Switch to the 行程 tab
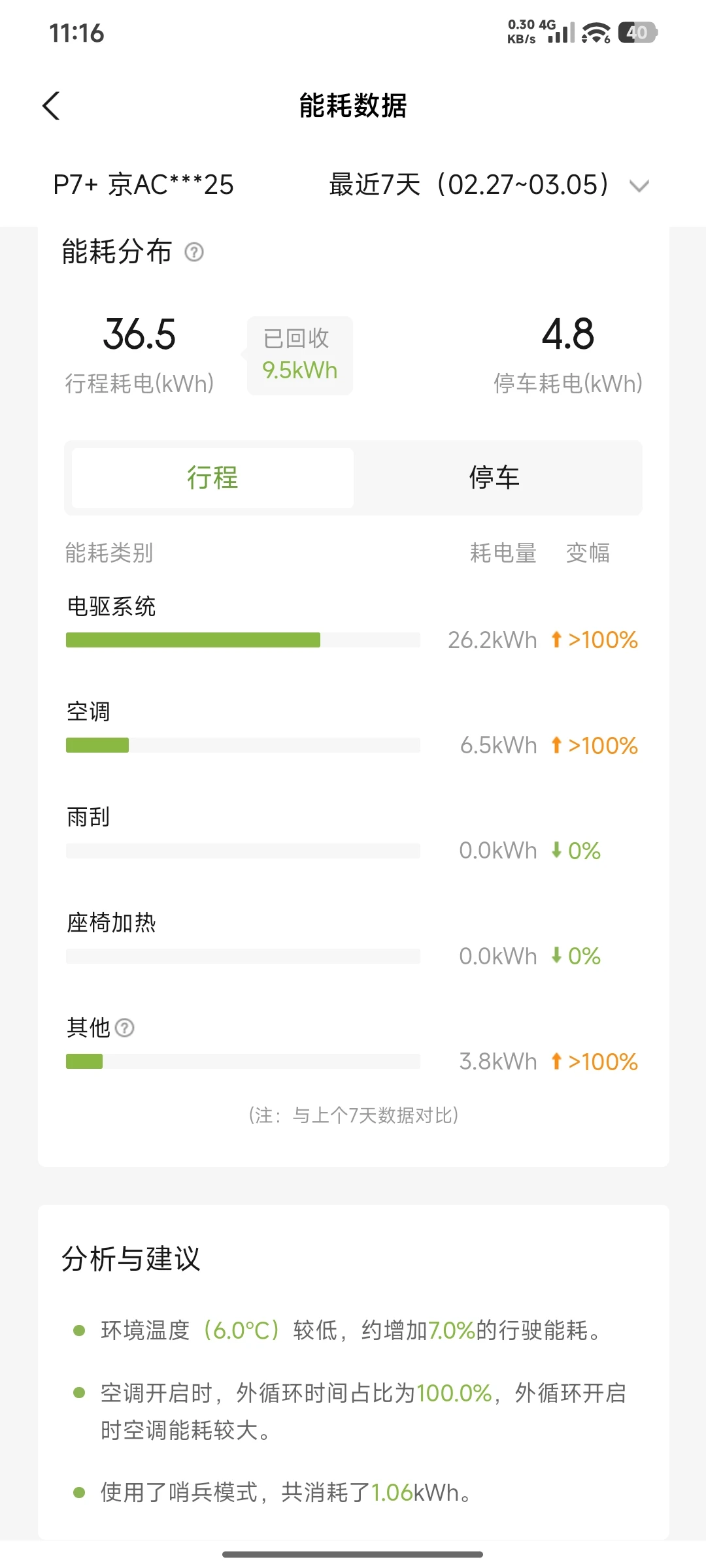Screen dimensions: 706x1568 click(212, 478)
